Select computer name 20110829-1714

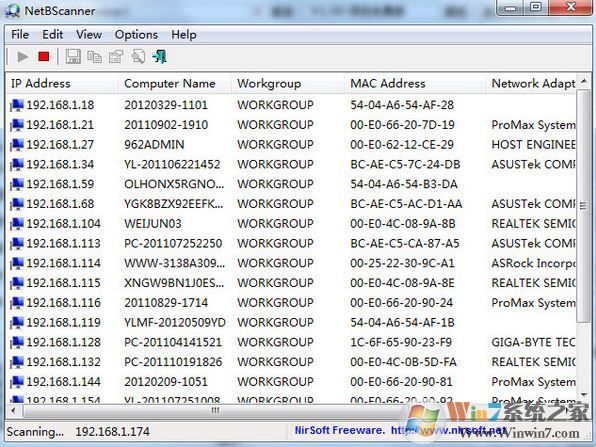click(166, 303)
